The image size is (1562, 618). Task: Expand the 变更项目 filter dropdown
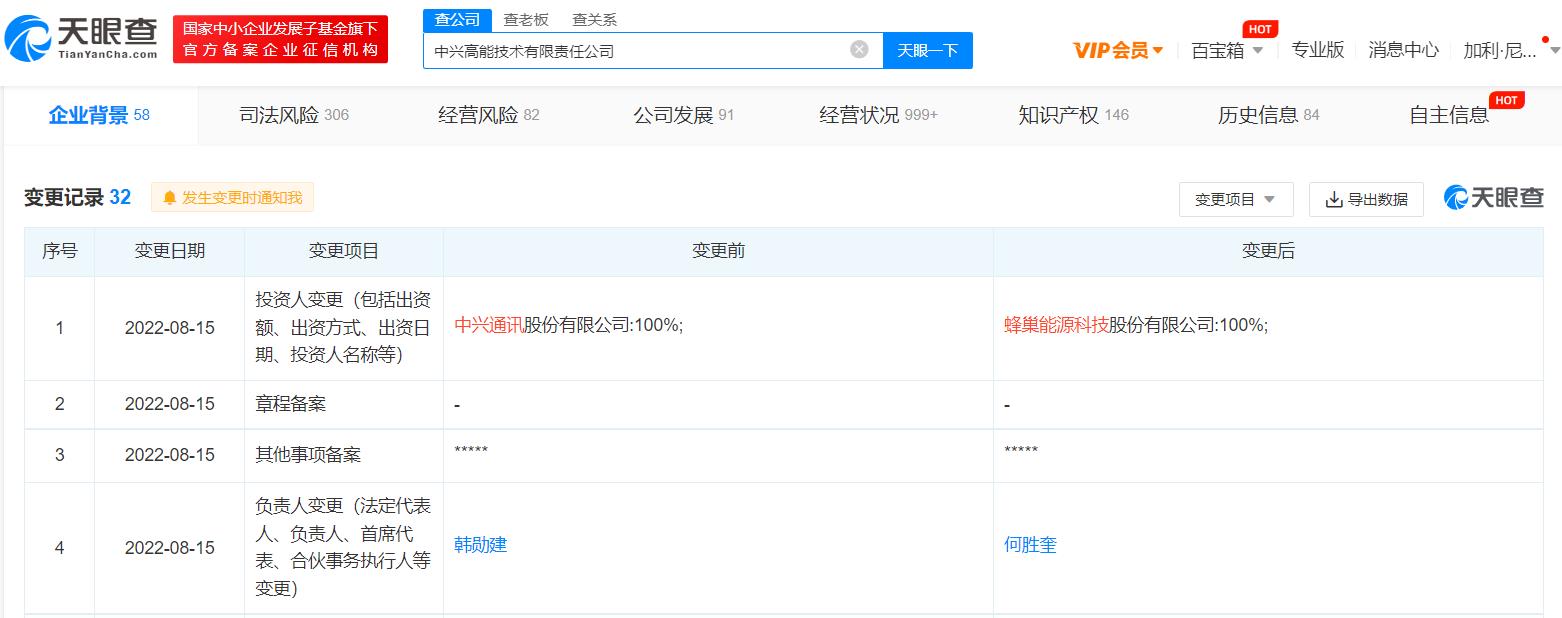tap(1235, 199)
